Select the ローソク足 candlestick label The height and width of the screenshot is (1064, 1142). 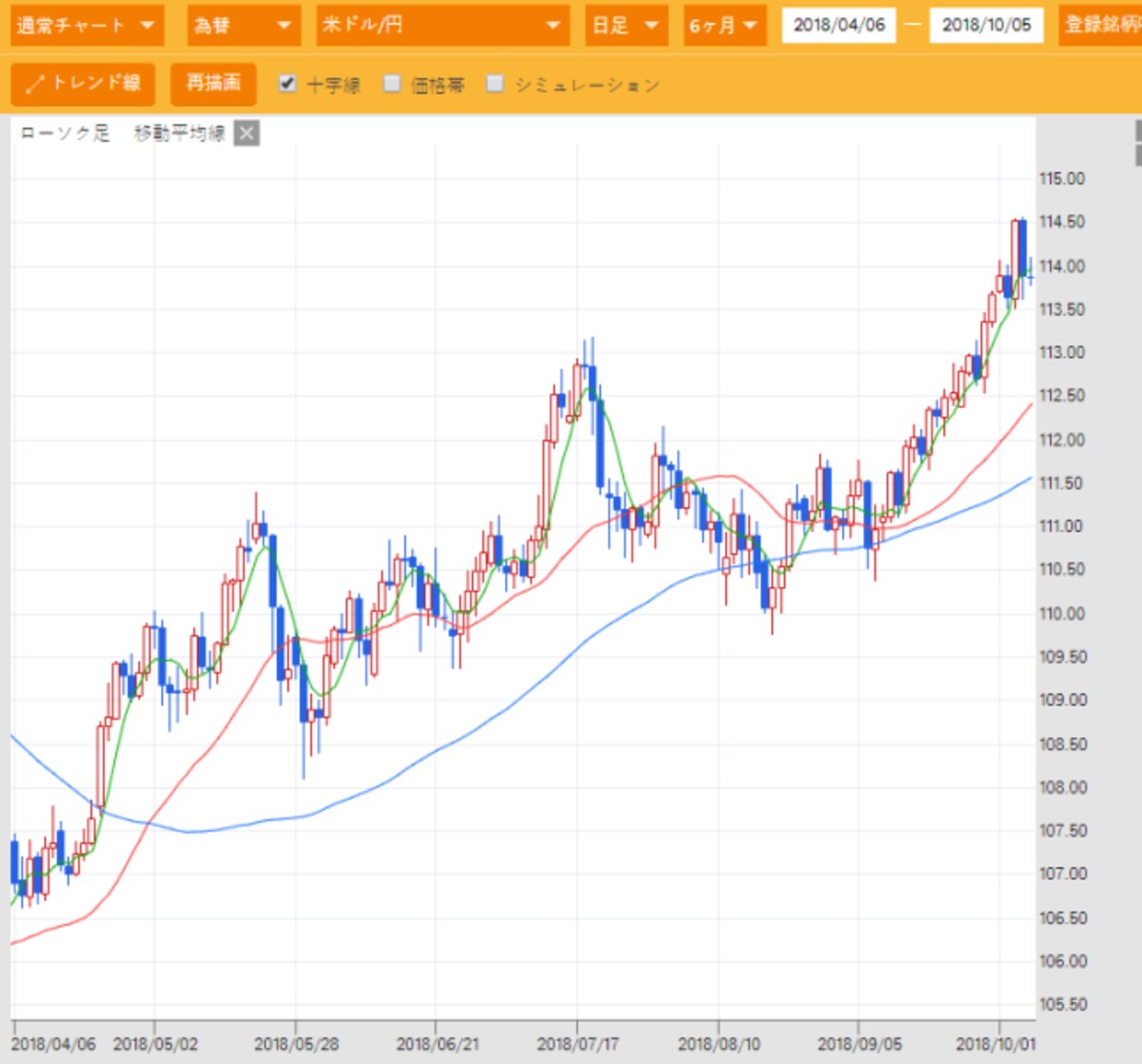click(65, 133)
